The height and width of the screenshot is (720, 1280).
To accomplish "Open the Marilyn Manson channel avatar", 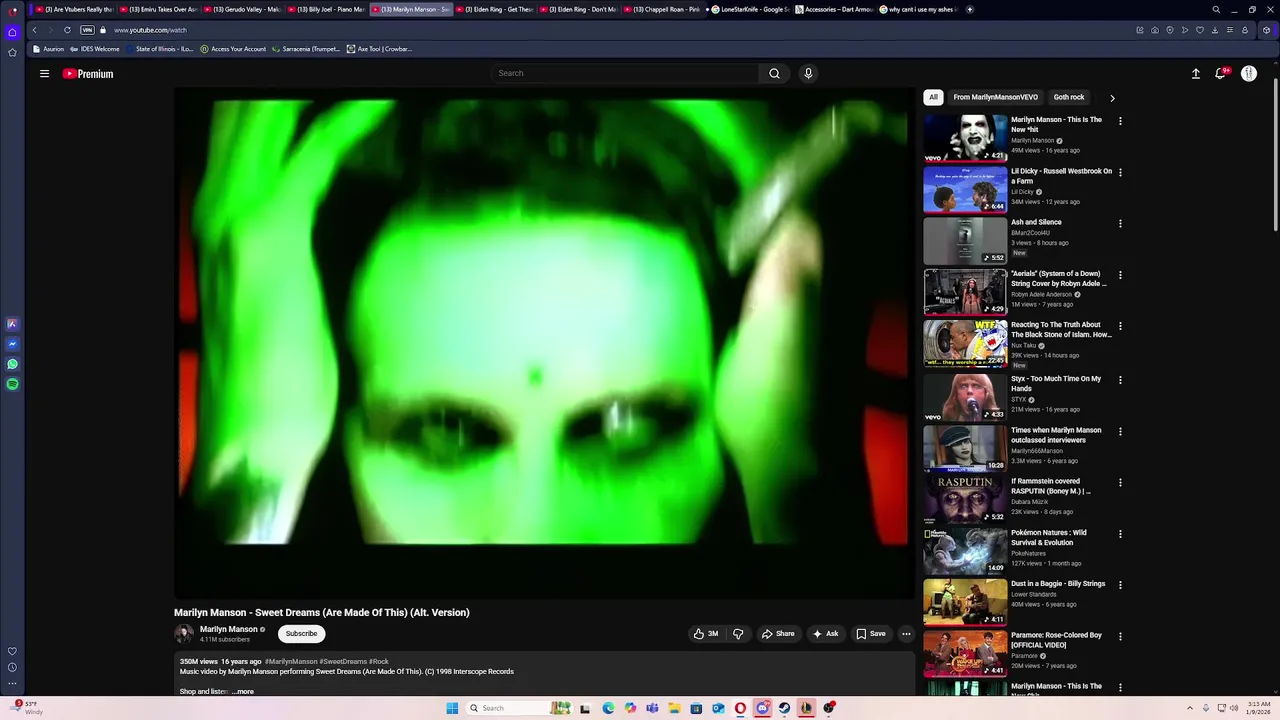I will click(x=184, y=633).
